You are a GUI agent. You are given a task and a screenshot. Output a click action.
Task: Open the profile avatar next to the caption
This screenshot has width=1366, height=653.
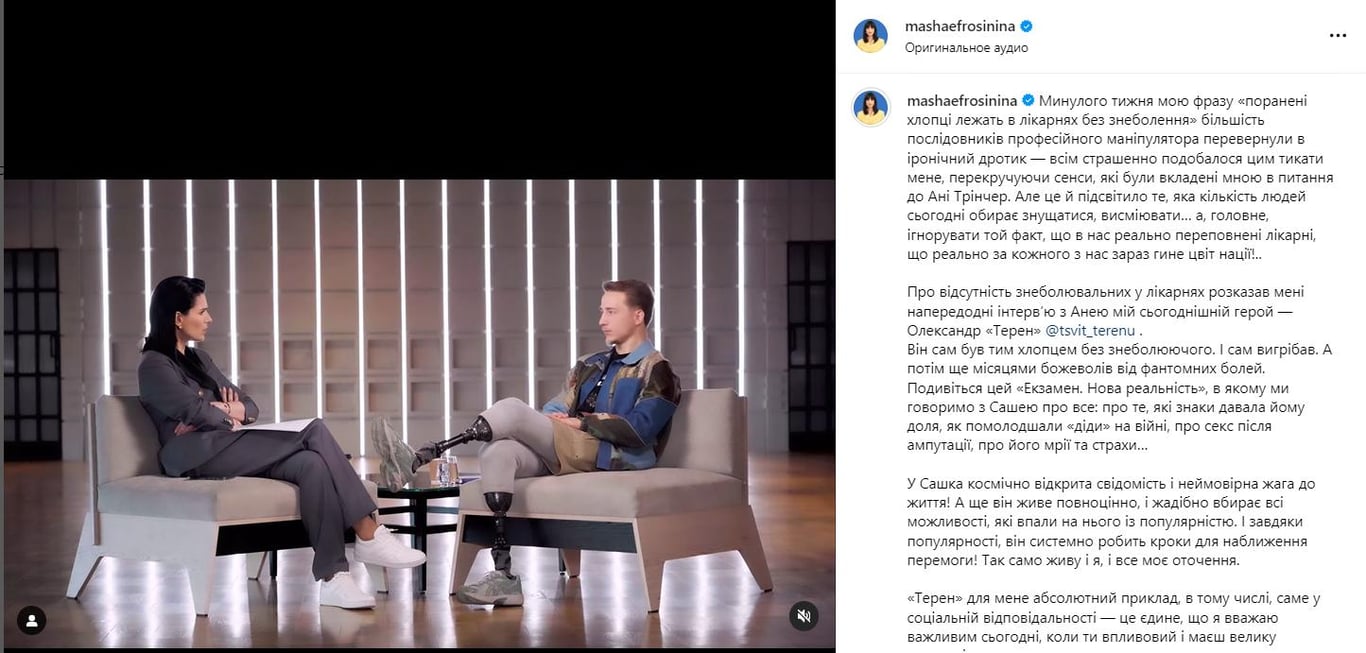(870, 107)
